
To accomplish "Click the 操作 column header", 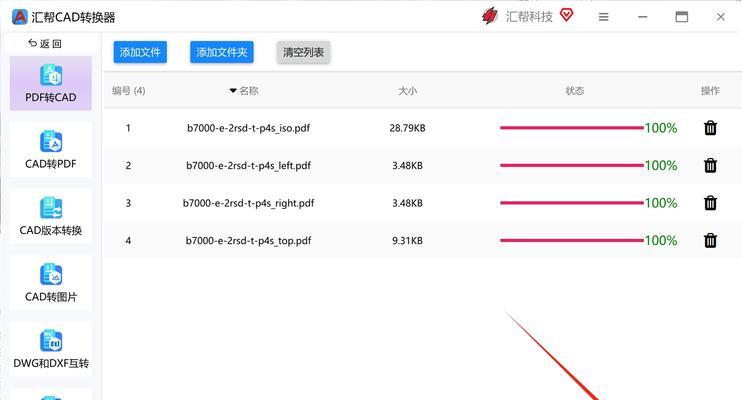I will [x=710, y=90].
